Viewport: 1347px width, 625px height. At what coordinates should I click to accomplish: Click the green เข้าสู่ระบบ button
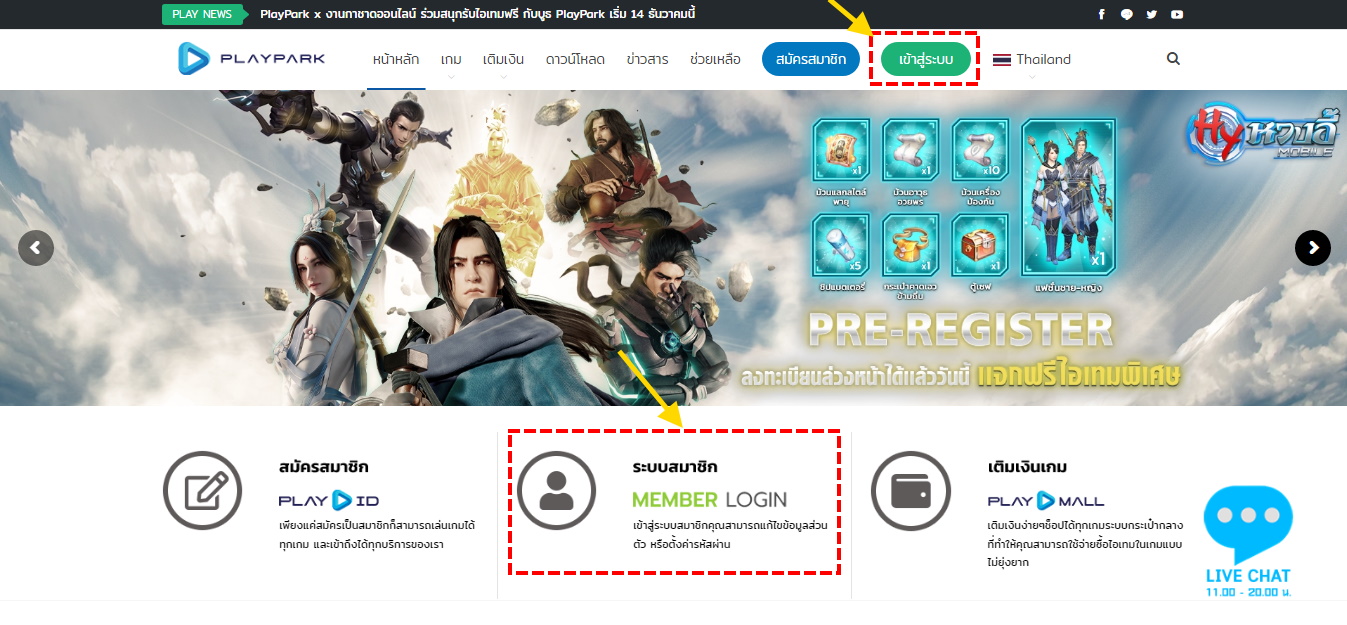(x=926, y=60)
